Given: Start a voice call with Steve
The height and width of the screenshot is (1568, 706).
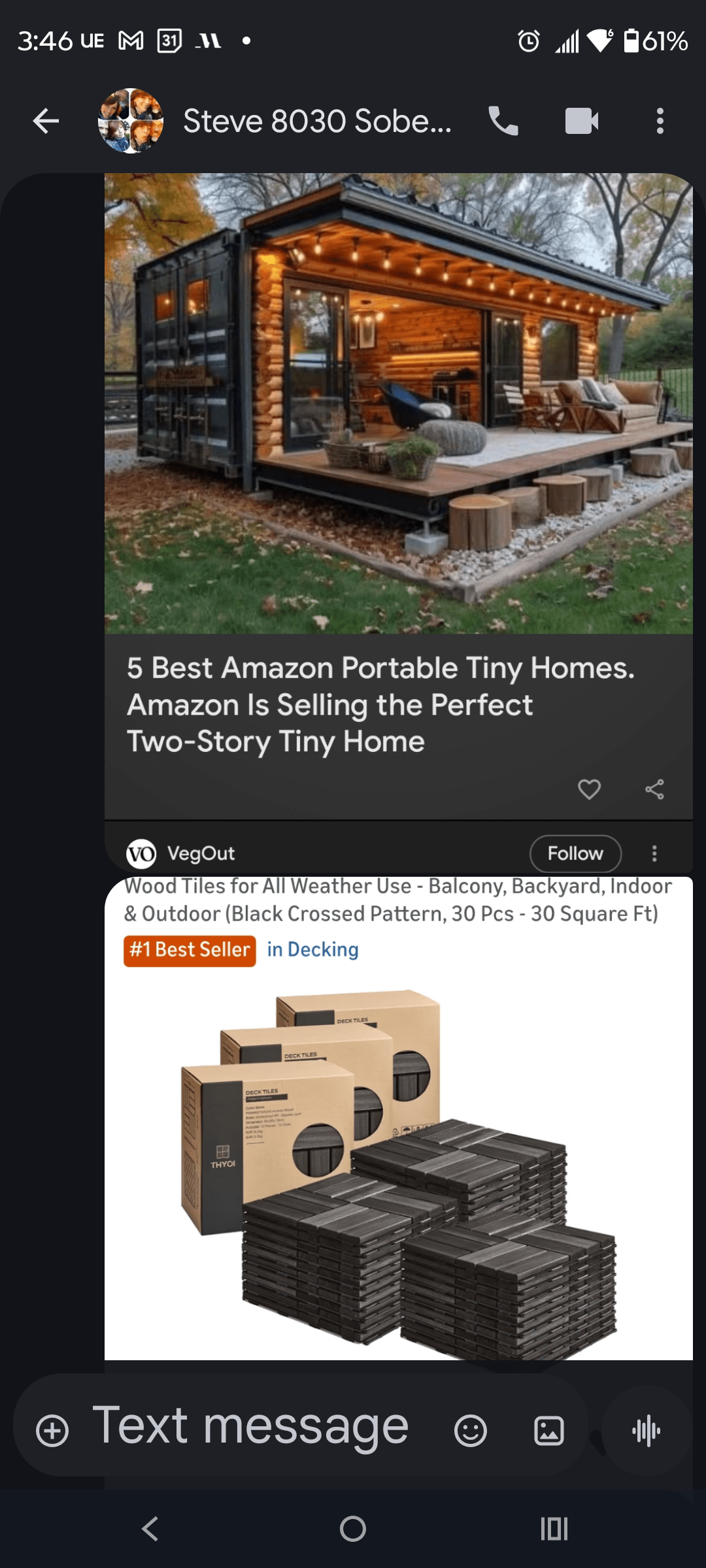Looking at the screenshot, I should (503, 121).
